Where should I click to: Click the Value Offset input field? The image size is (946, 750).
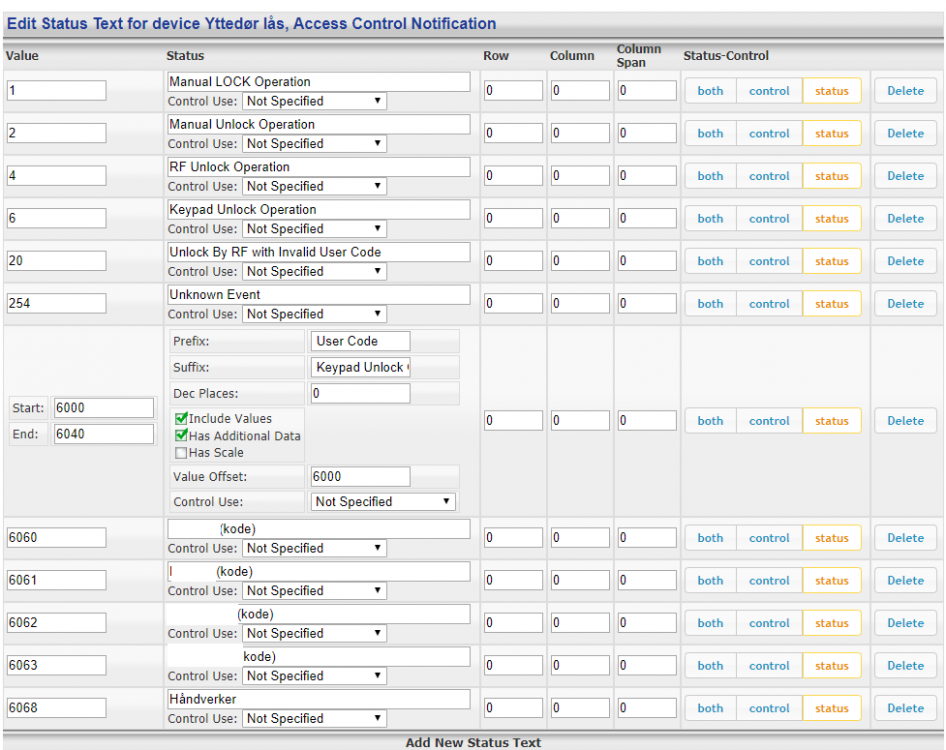[360, 477]
